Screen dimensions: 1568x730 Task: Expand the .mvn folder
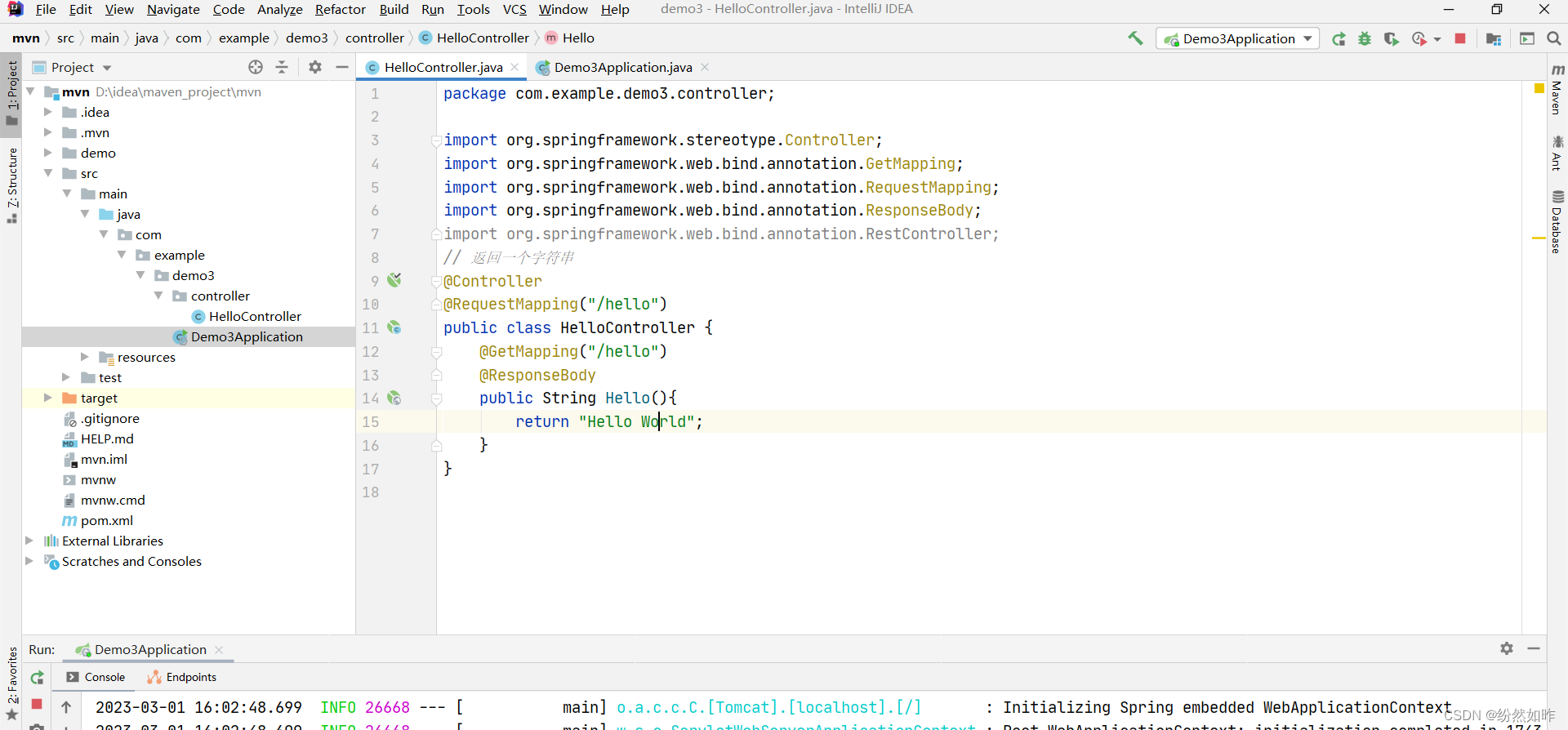[x=47, y=132]
